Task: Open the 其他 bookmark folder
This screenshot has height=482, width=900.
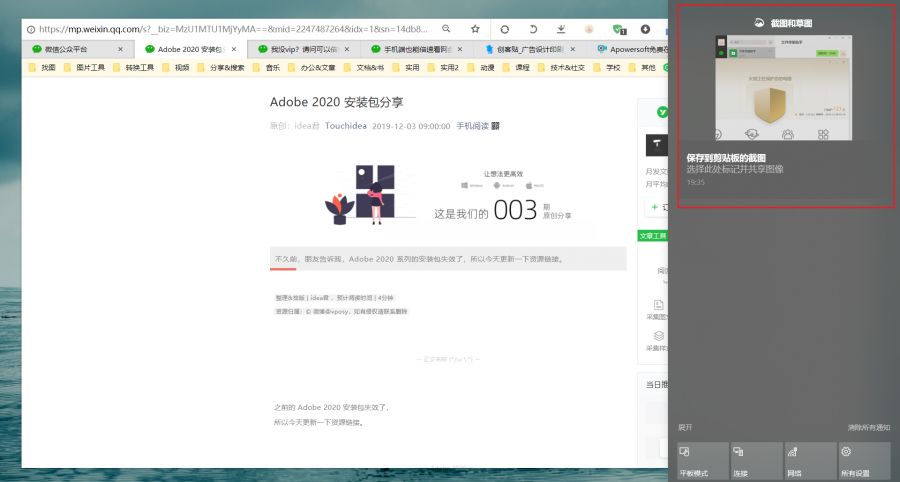Action: point(642,68)
